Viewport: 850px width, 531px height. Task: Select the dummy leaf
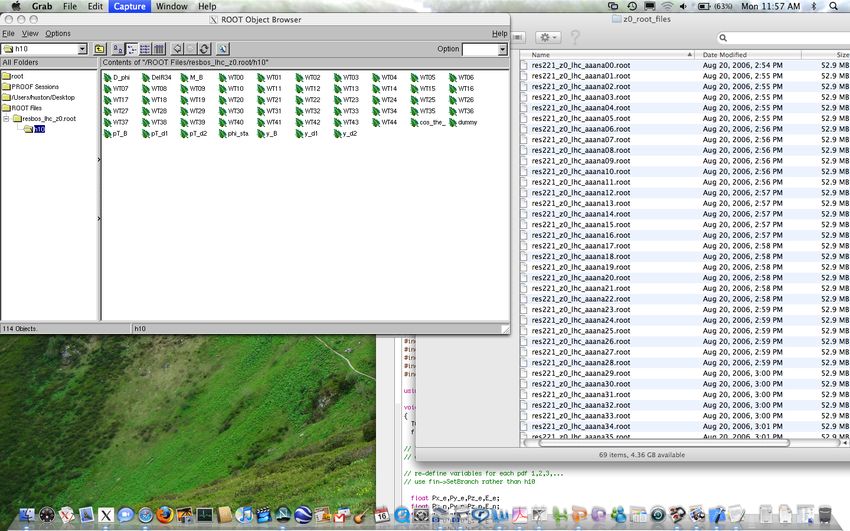(x=463, y=122)
